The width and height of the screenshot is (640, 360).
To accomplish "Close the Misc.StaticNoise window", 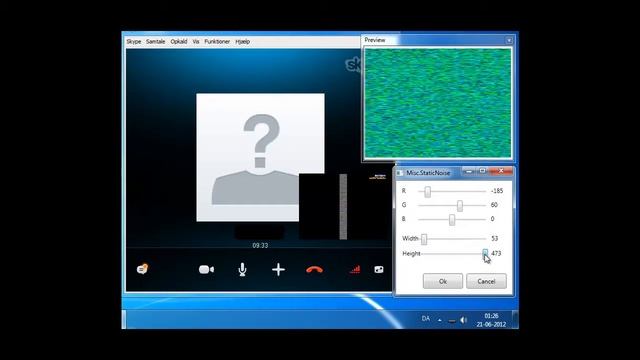I will [x=501, y=171].
